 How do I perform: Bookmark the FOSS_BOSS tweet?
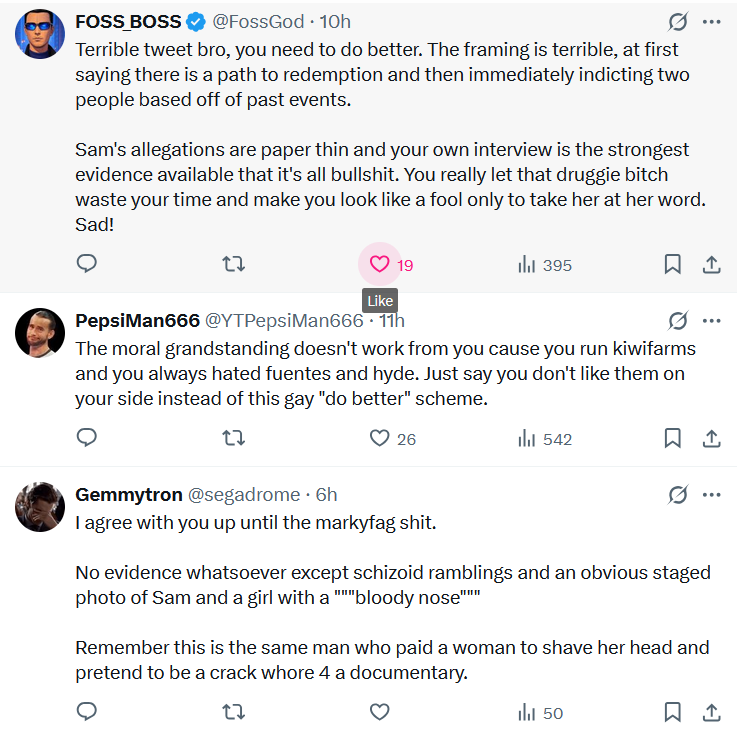tap(673, 265)
